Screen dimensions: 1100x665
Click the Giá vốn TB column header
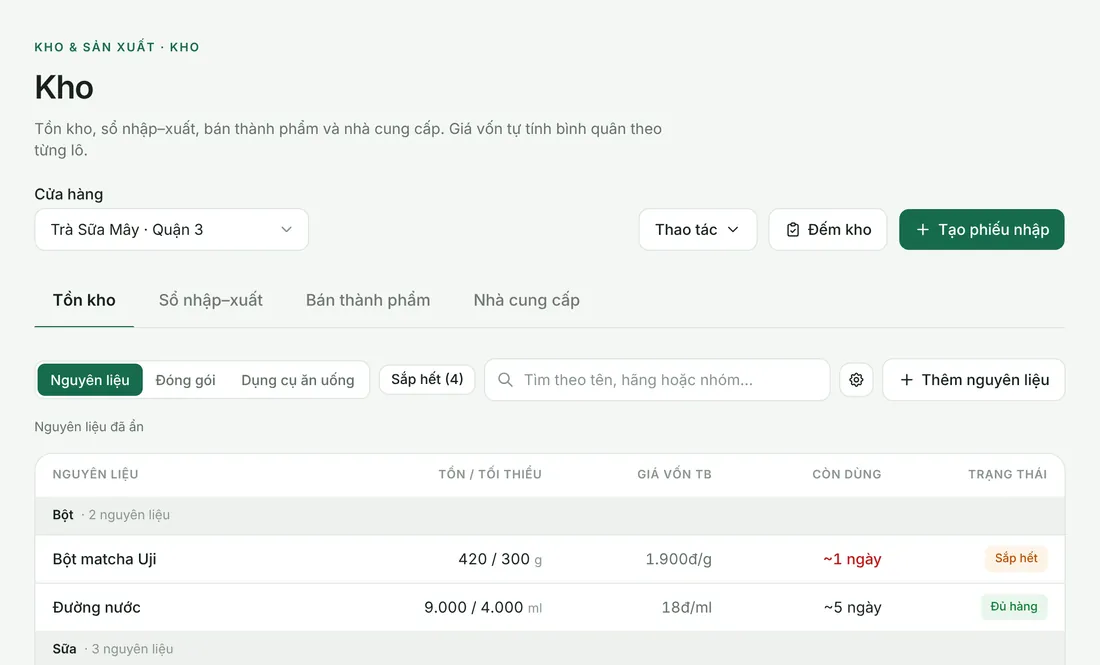pos(674,474)
